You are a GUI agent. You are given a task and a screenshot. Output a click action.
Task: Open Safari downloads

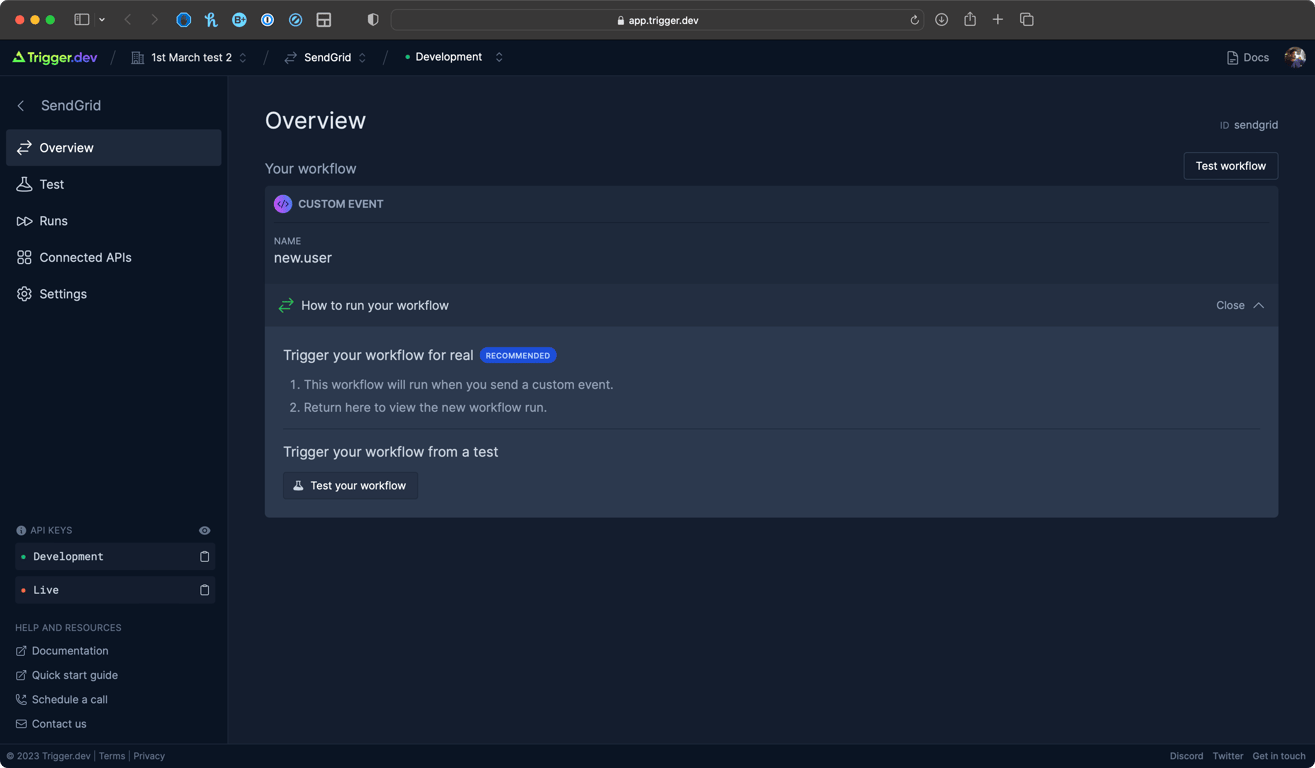pyautogui.click(x=942, y=20)
